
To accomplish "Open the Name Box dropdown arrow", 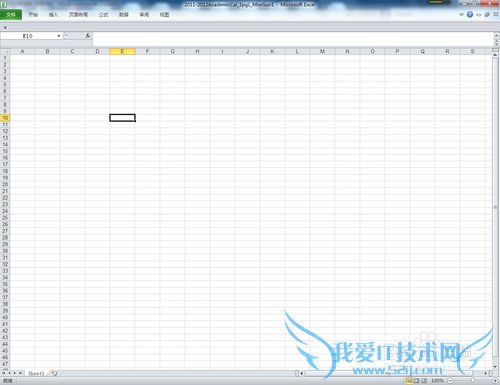I will 59,36.
